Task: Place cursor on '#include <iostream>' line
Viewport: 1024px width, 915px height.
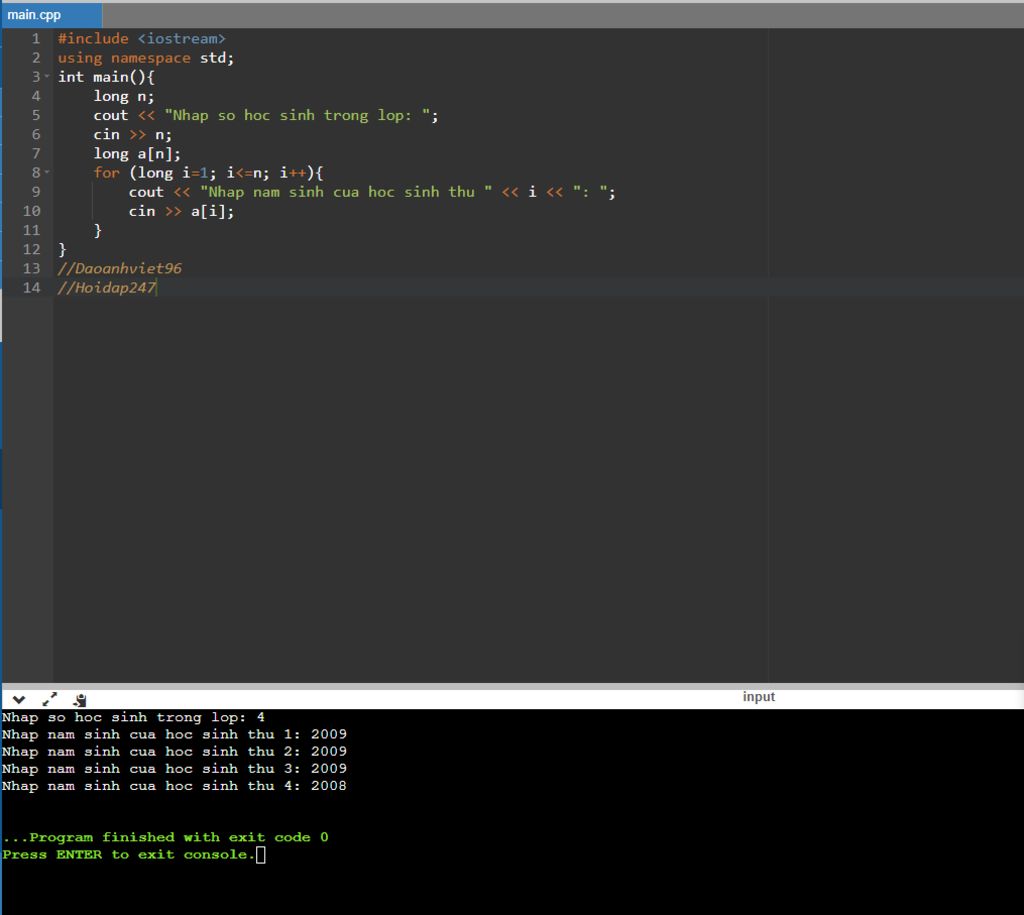Action: click(x=142, y=39)
